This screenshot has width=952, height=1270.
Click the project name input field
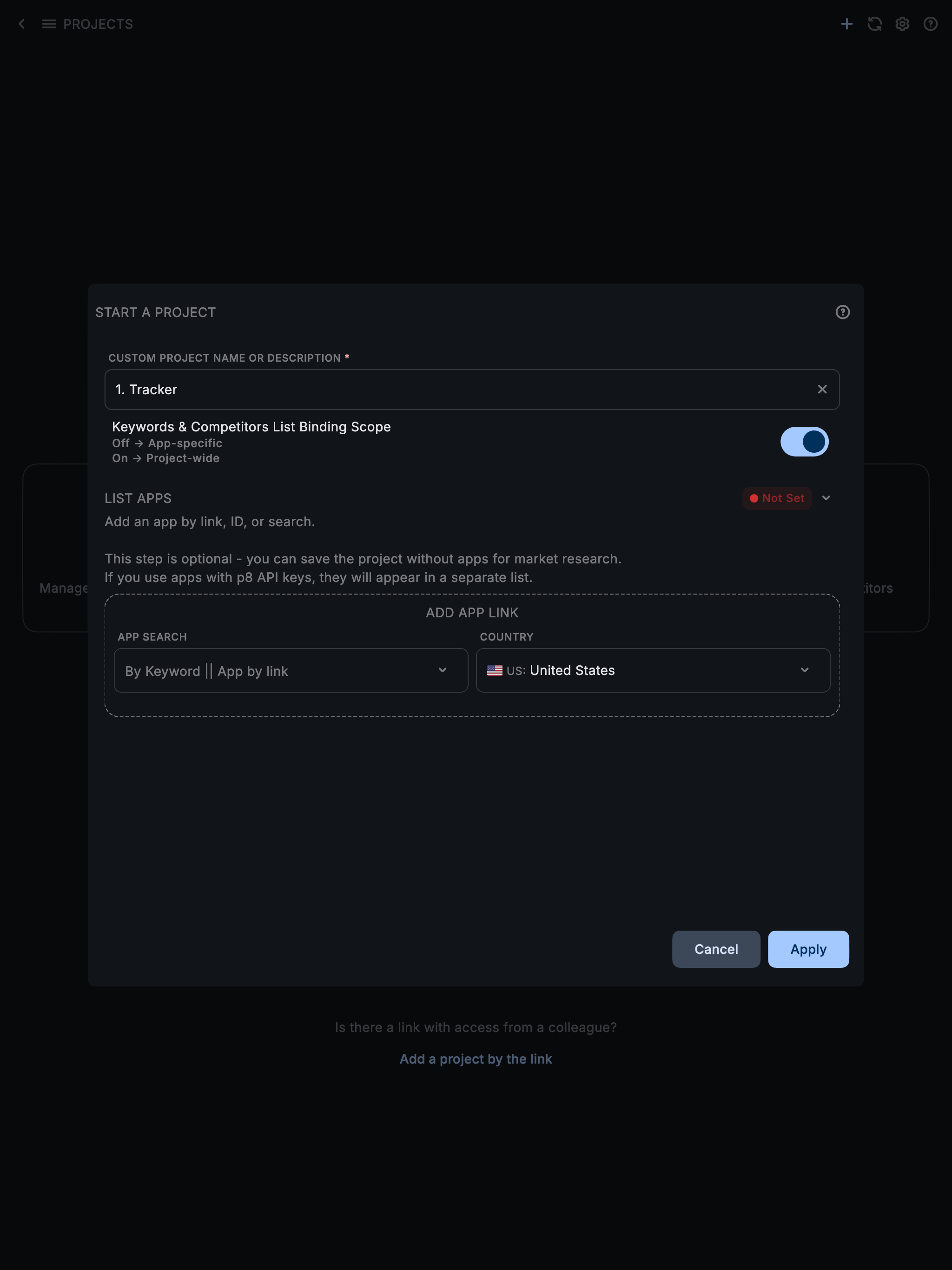click(459, 389)
